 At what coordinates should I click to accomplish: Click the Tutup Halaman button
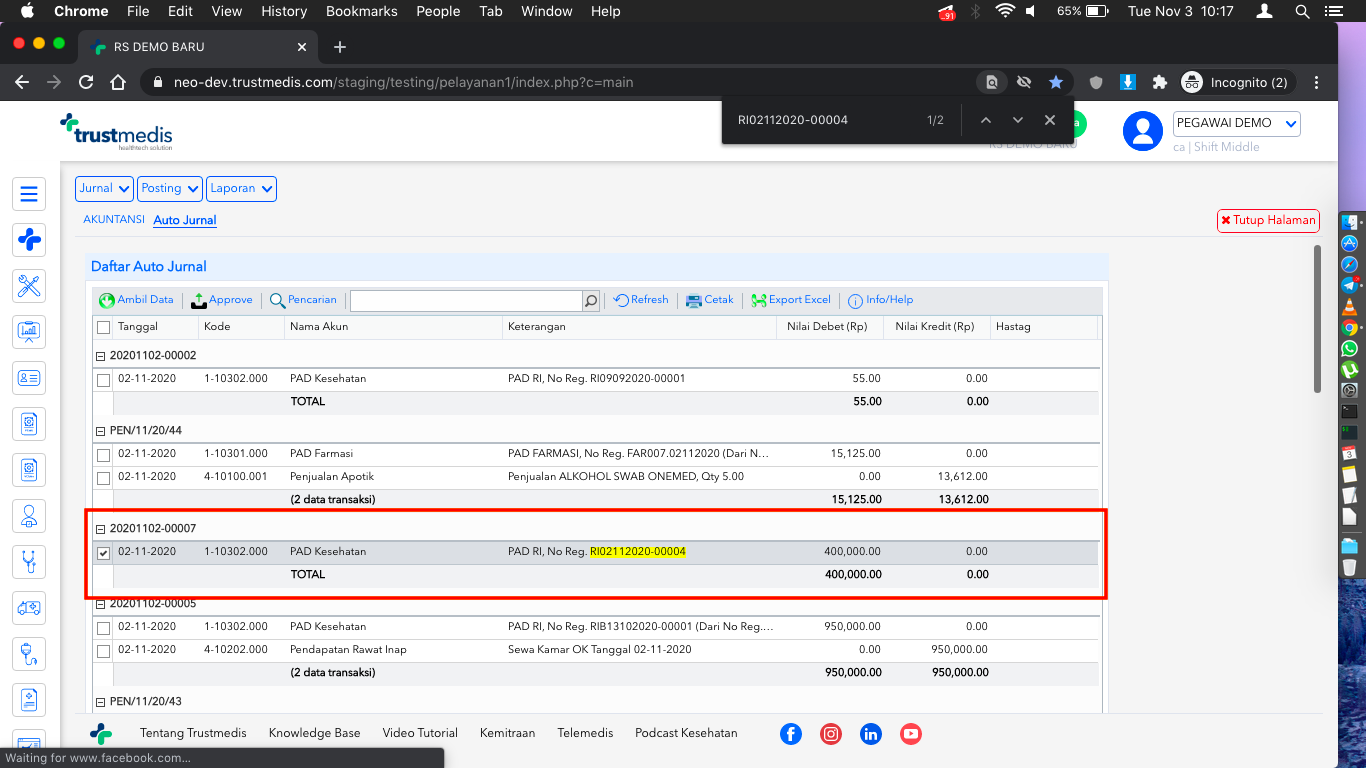click(1268, 220)
